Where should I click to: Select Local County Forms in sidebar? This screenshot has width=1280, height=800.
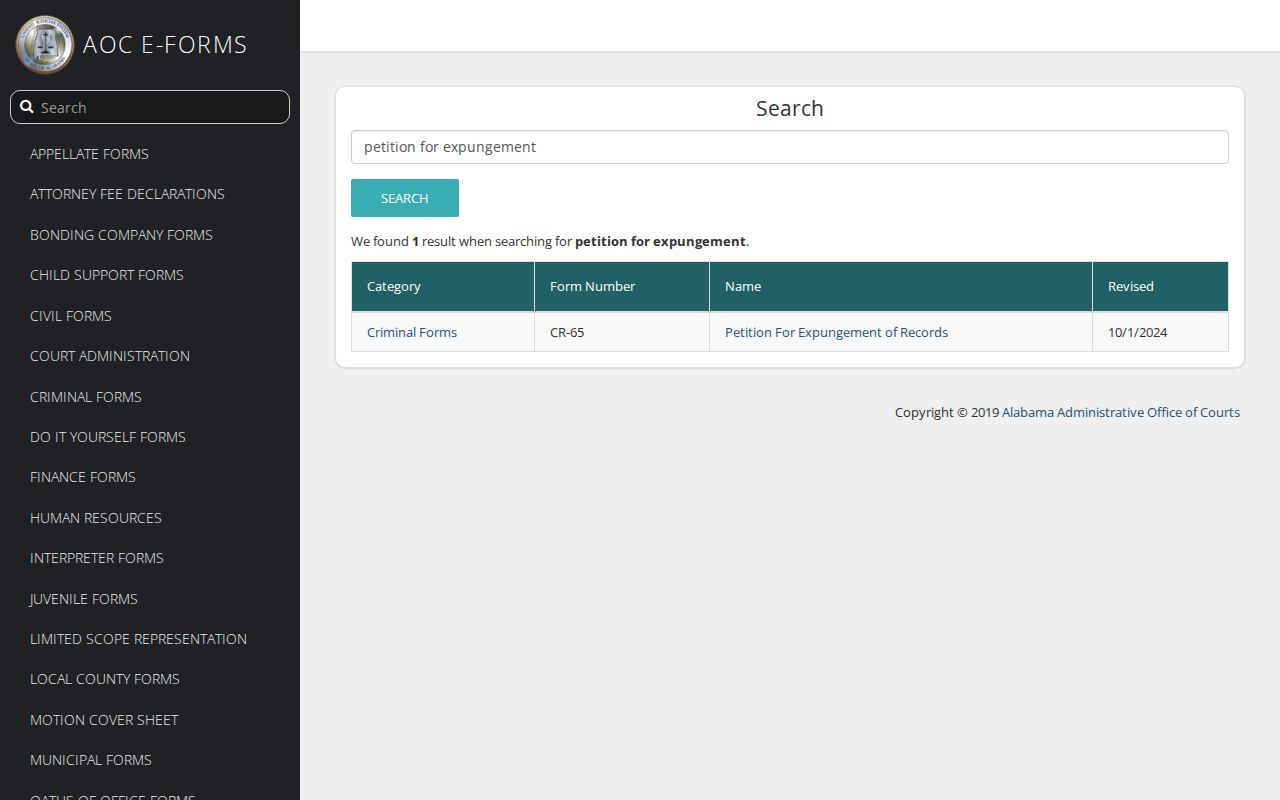pyautogui.click(x=105, y=679)
